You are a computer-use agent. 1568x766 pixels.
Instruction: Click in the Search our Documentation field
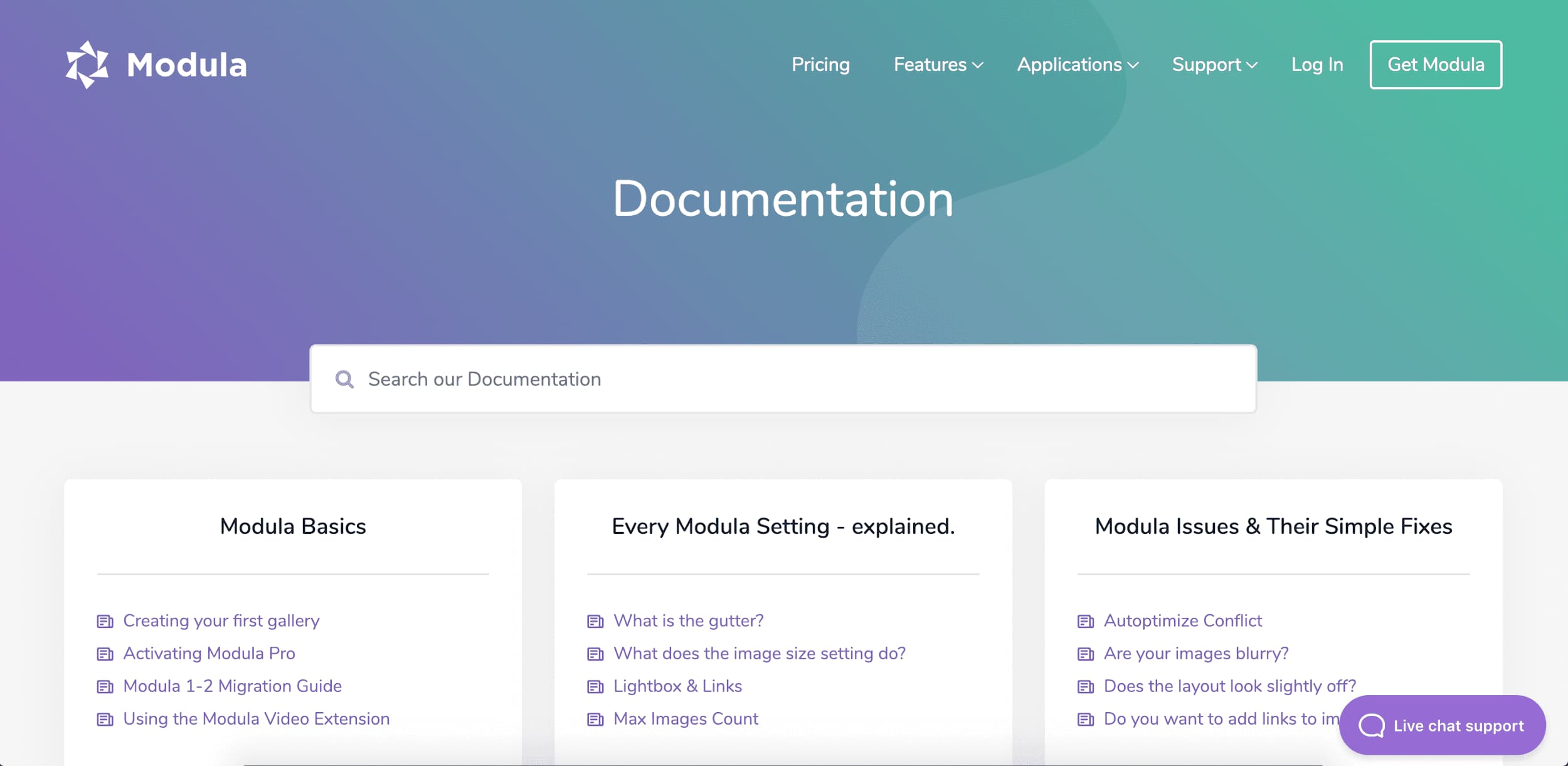[783, 378]
